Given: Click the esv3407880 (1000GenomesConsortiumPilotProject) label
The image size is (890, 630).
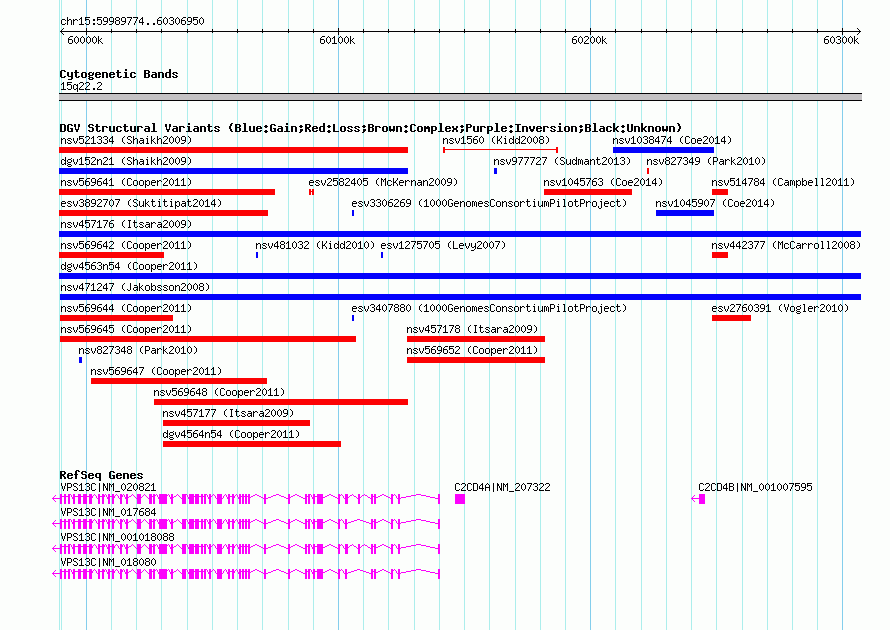Looking at the screenshot, I should 489,308.
